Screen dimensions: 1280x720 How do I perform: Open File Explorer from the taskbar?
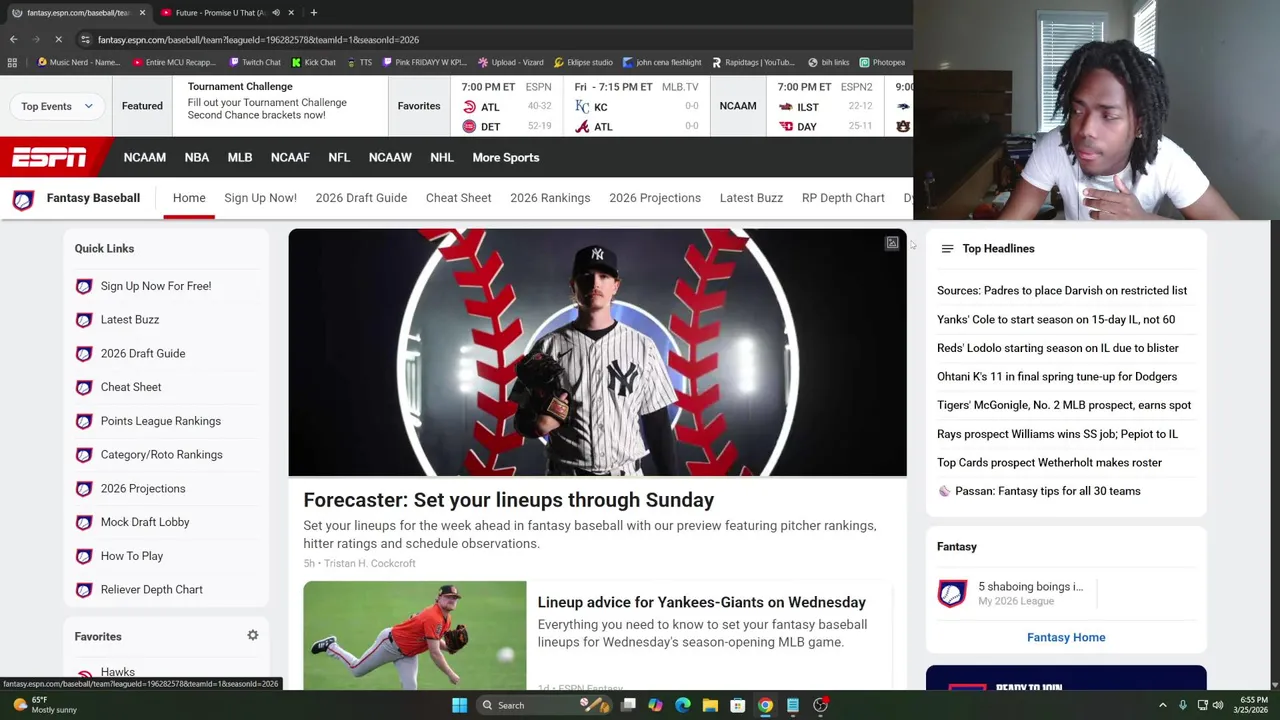coord(710,705)
